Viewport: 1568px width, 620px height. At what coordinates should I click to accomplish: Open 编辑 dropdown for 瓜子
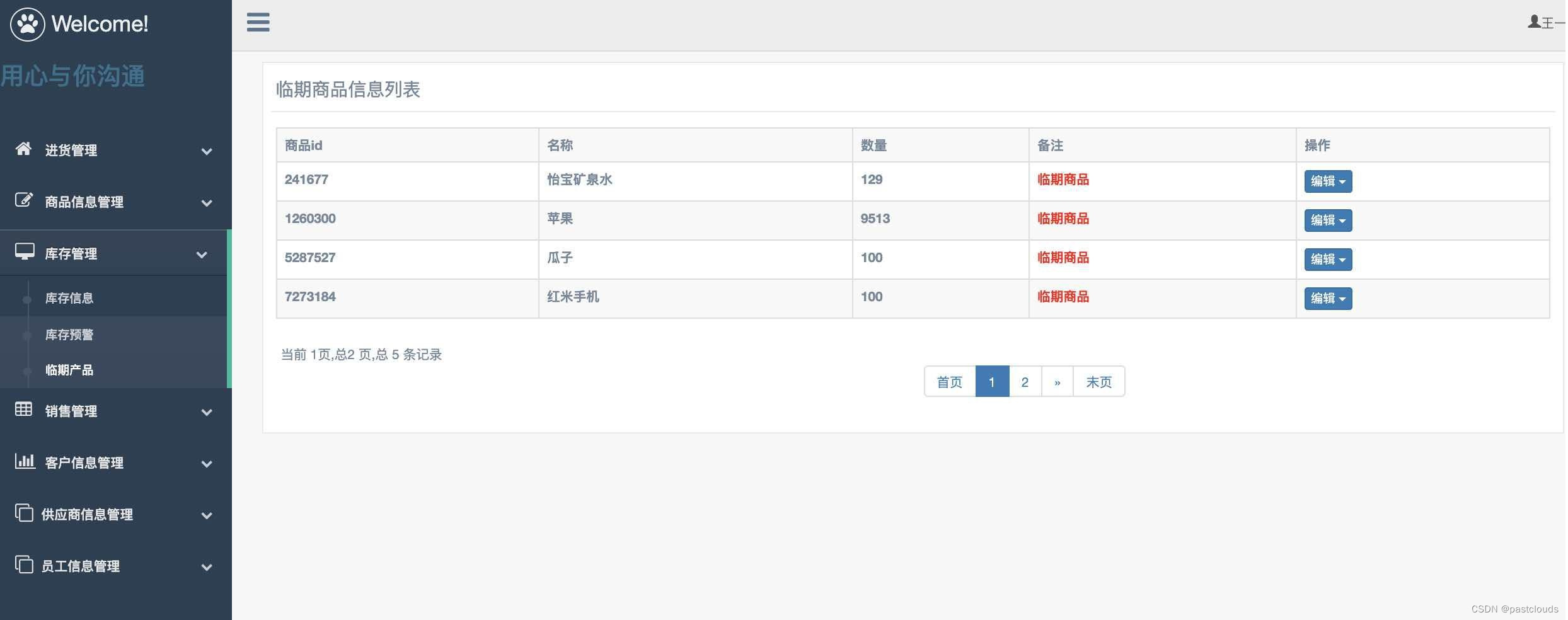point(1328,260)
